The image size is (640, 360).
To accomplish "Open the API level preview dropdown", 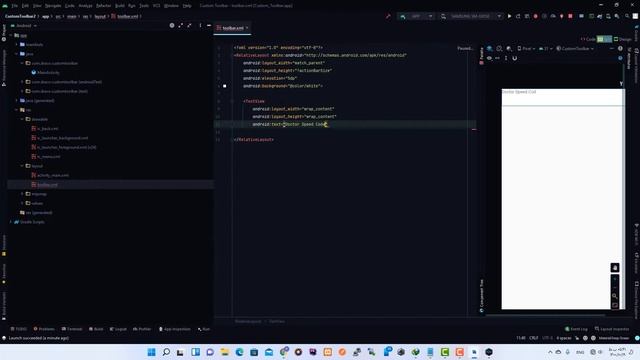I will (546, 49).
